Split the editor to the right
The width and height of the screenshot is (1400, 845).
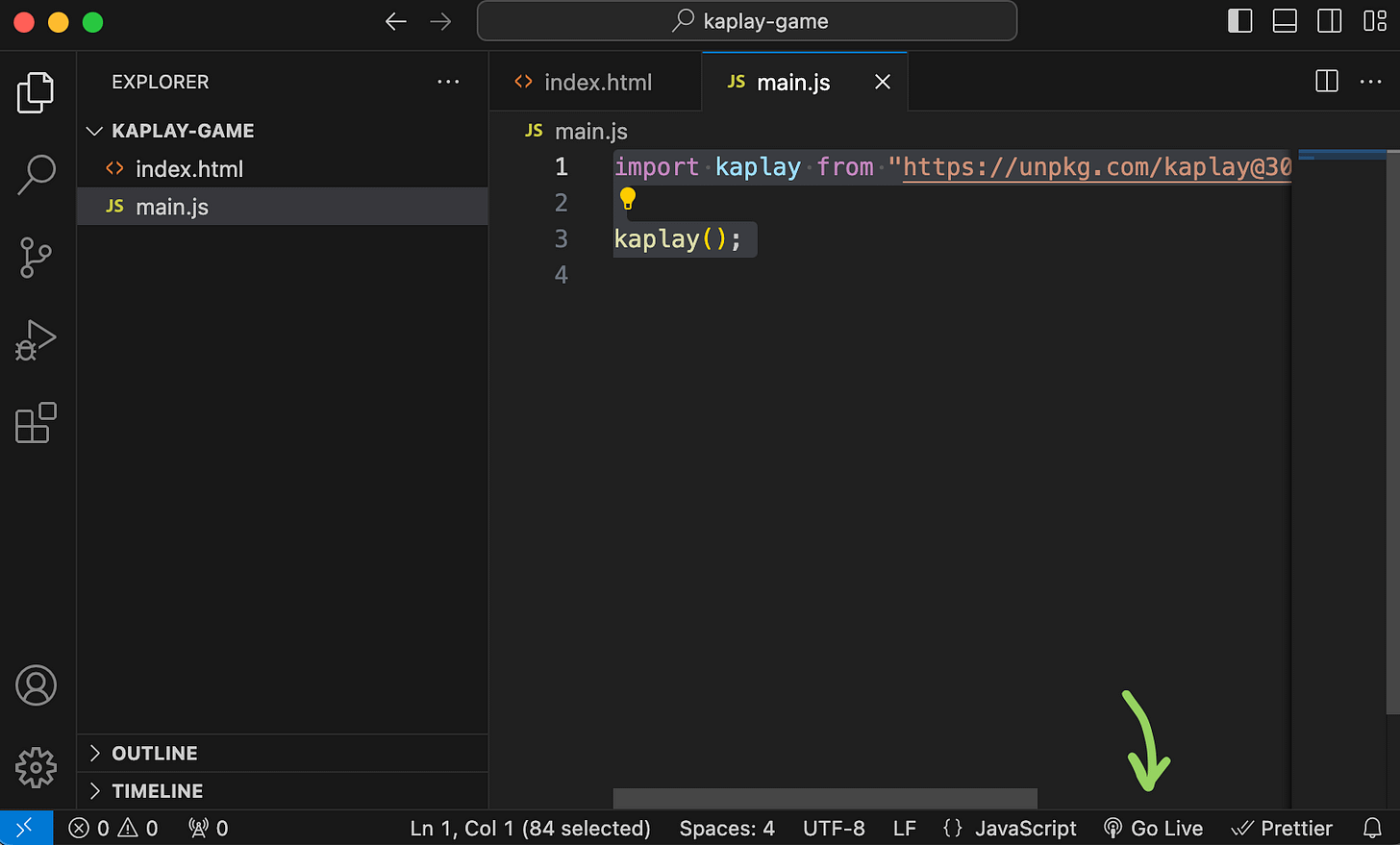(x=1326, y=82)
